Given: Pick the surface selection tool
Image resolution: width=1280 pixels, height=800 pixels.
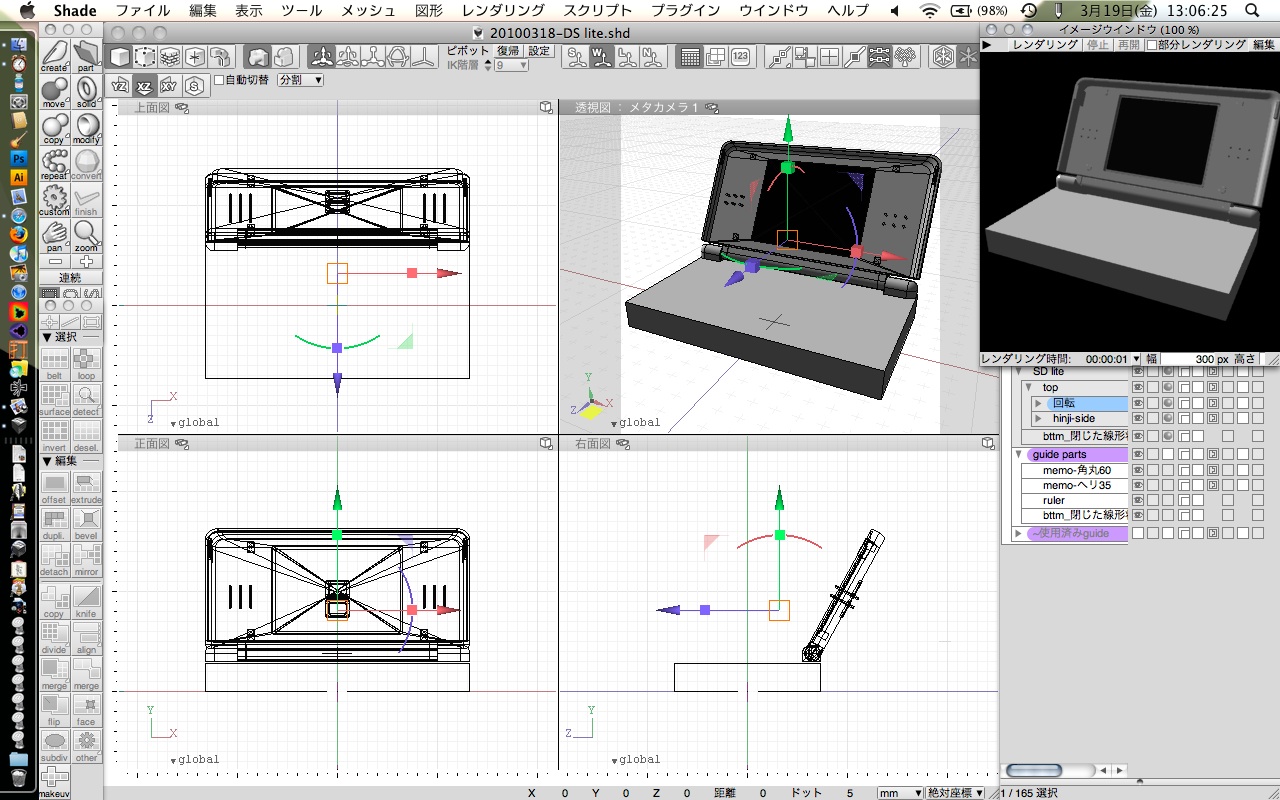Looking at the screenshot, I should pyautogui.click(x=55, y=400).
